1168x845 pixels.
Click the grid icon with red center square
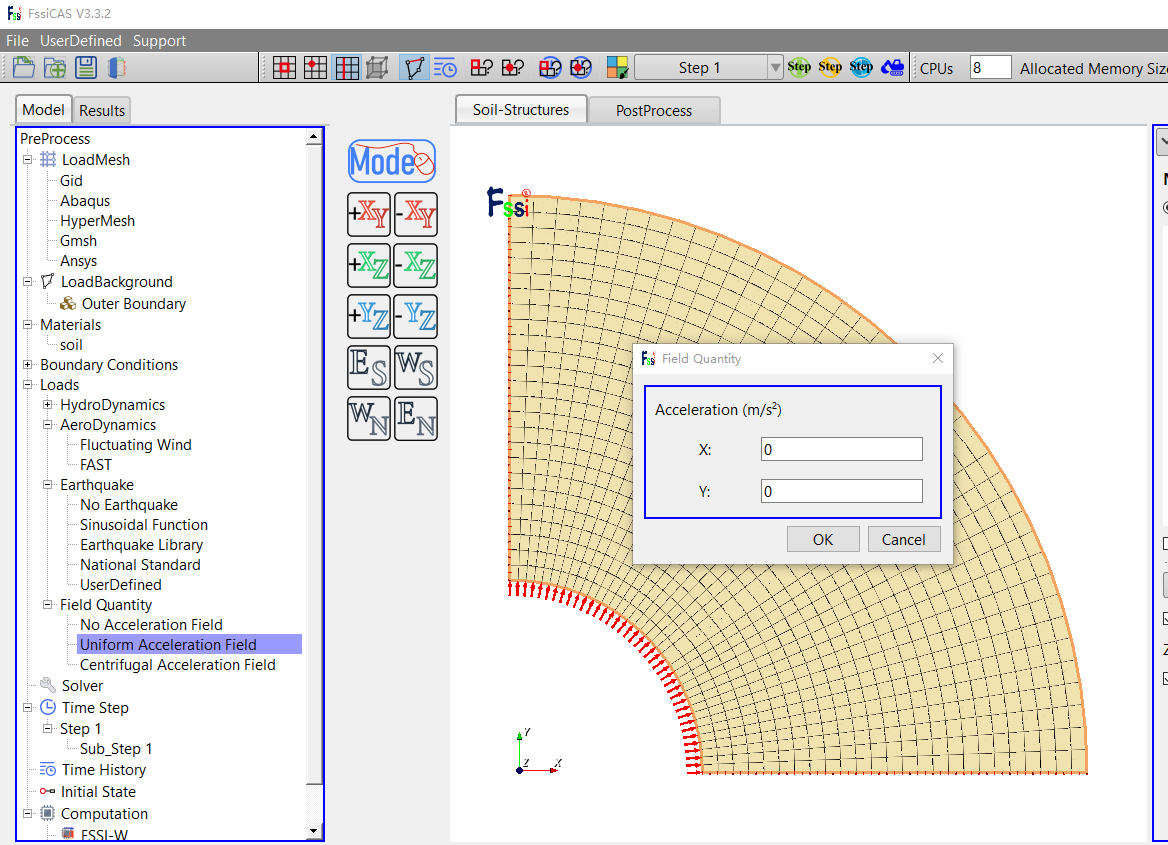click(x=285, y=68)
